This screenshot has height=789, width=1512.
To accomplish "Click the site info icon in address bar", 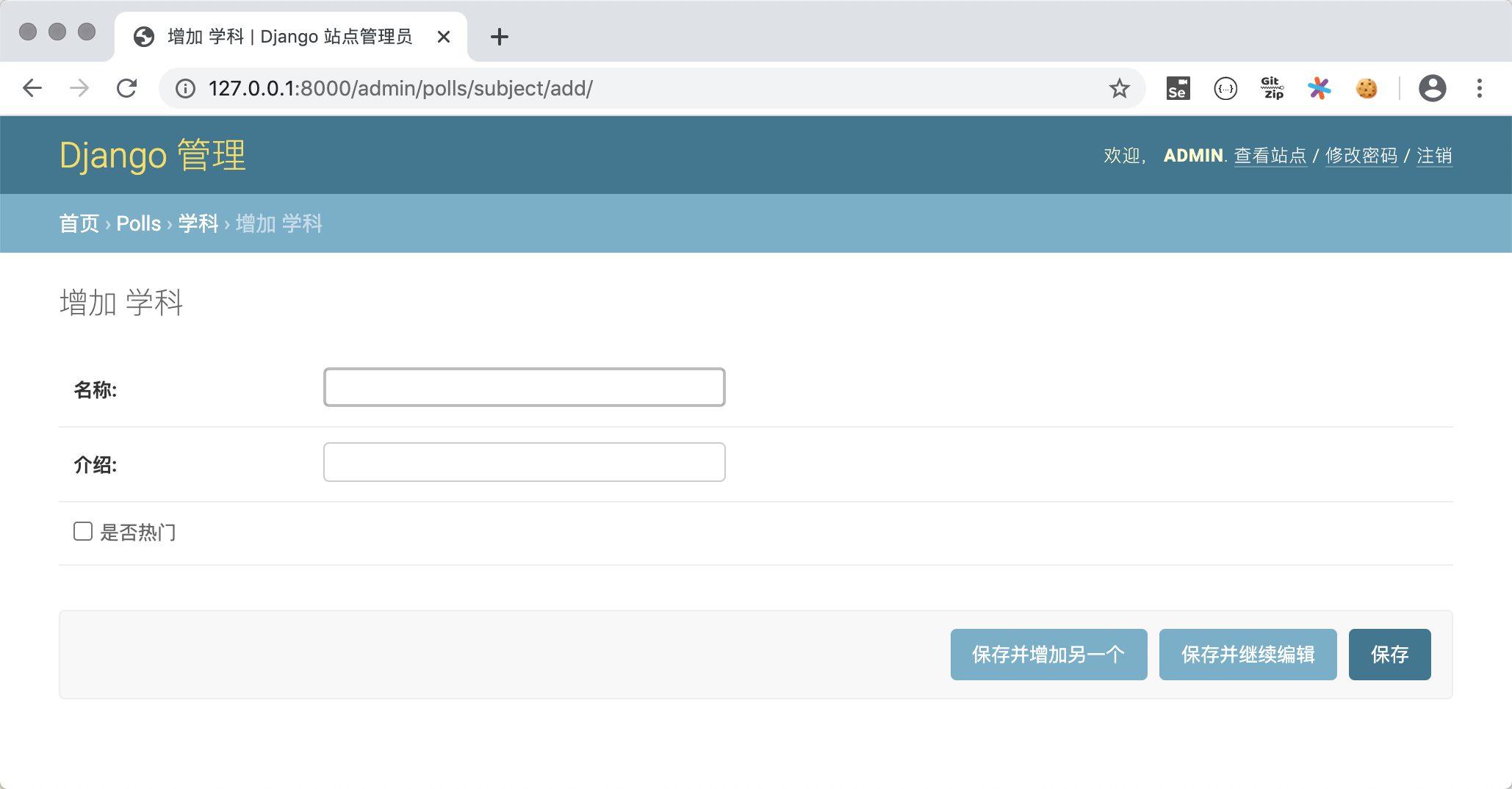I will pos(184,88).
